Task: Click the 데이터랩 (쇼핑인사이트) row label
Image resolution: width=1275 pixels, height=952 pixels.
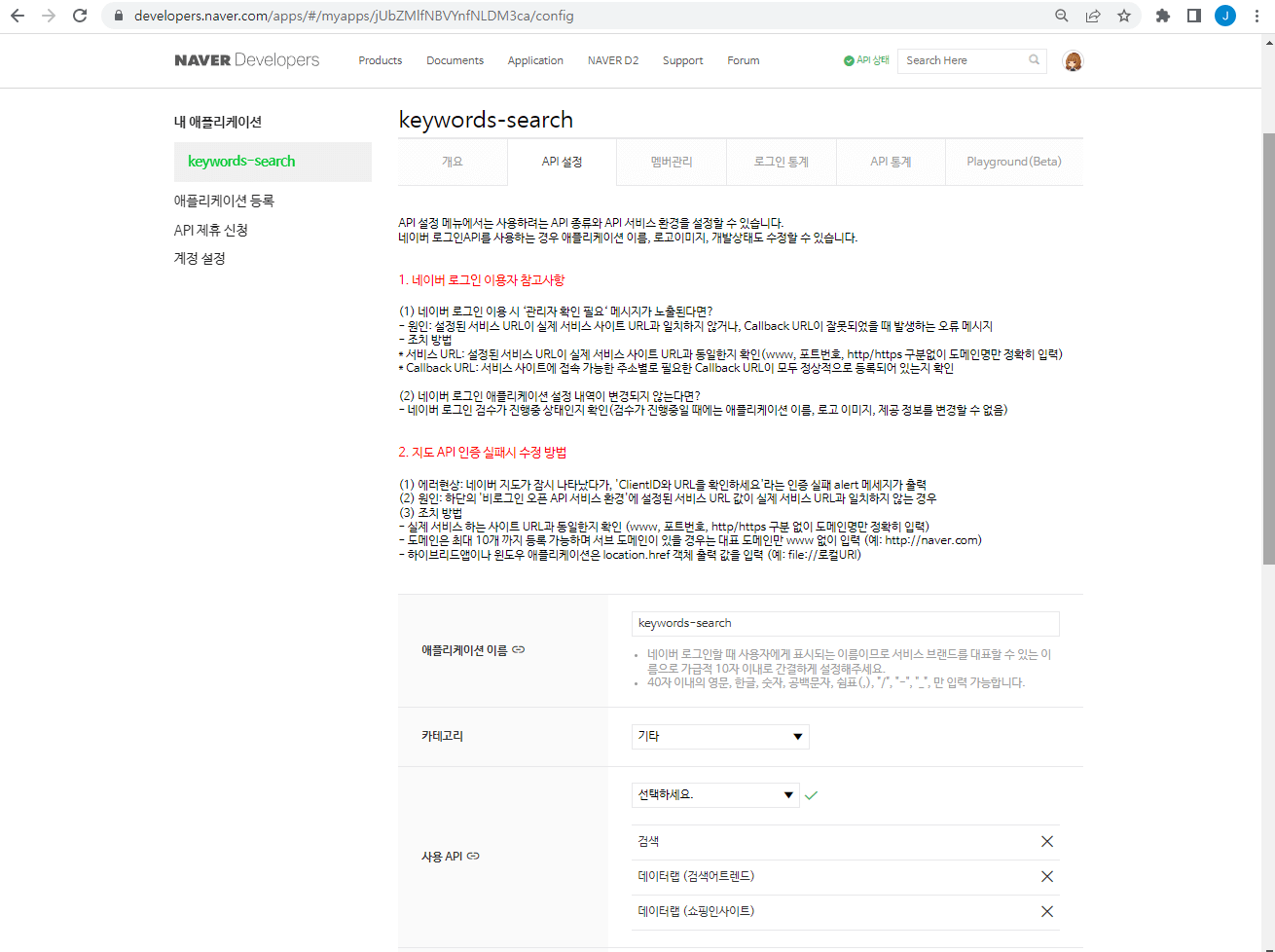Action: pos(696,911)
